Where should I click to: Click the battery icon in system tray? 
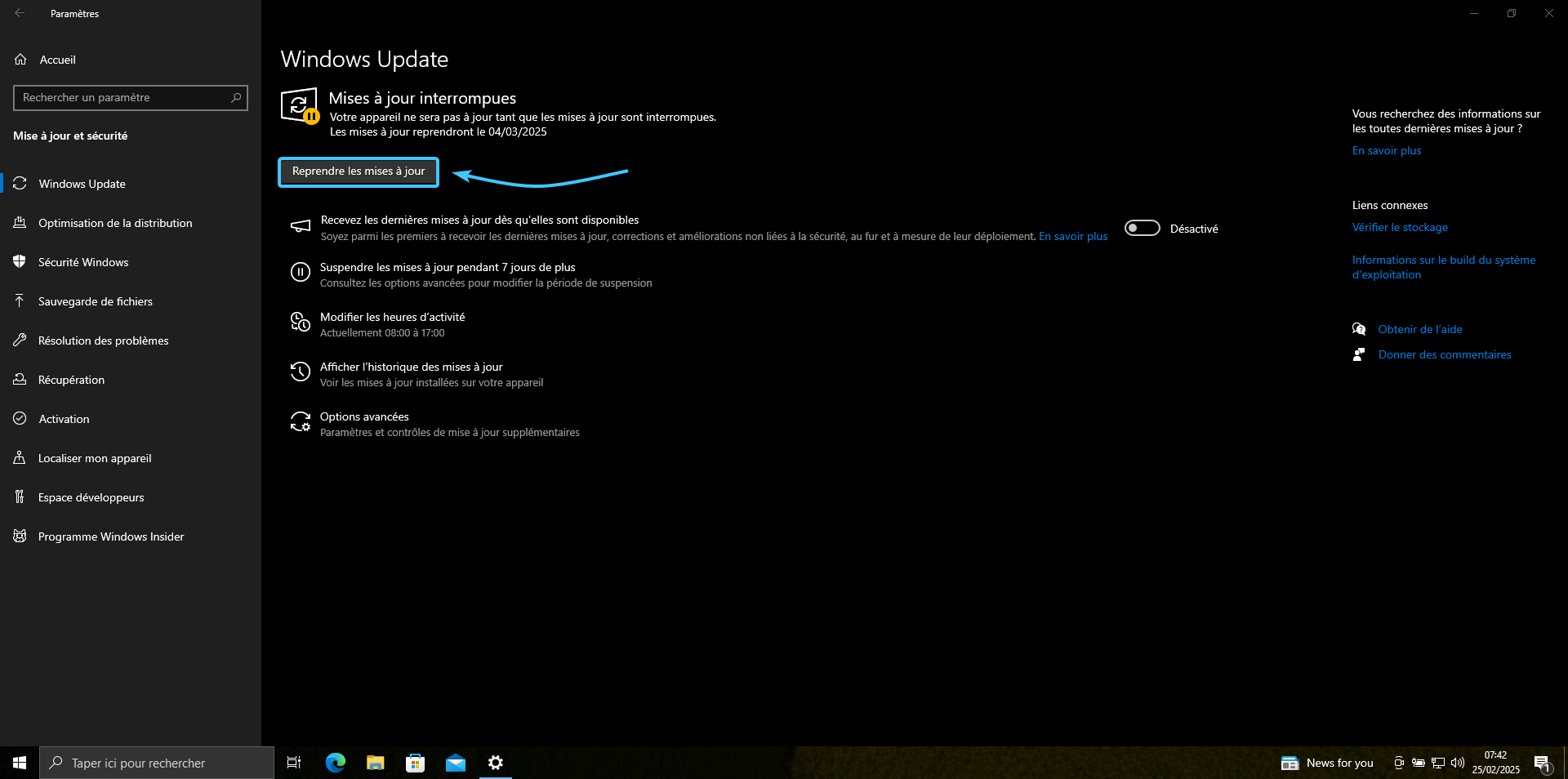tap(1419, 763)
